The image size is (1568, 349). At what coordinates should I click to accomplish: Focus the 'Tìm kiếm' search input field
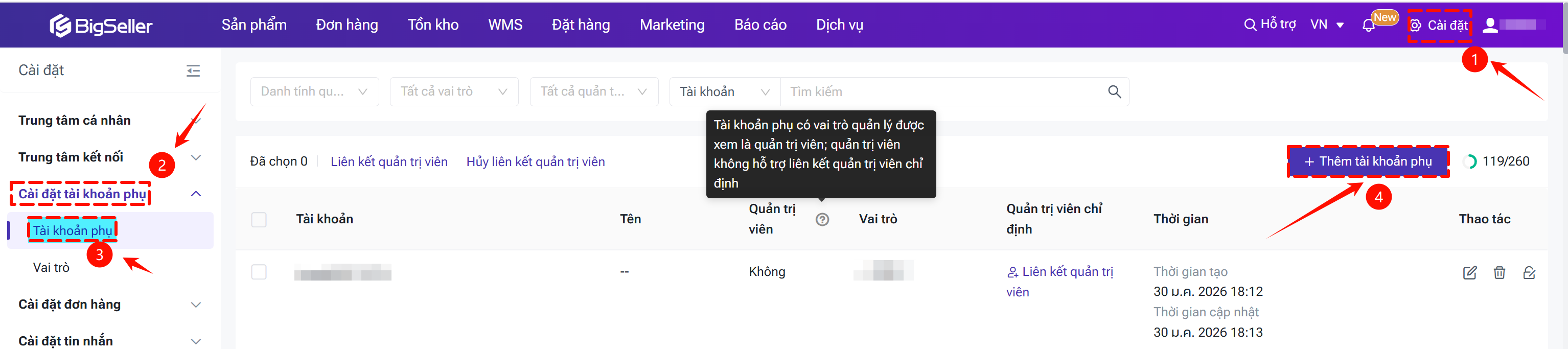point(943,91)
